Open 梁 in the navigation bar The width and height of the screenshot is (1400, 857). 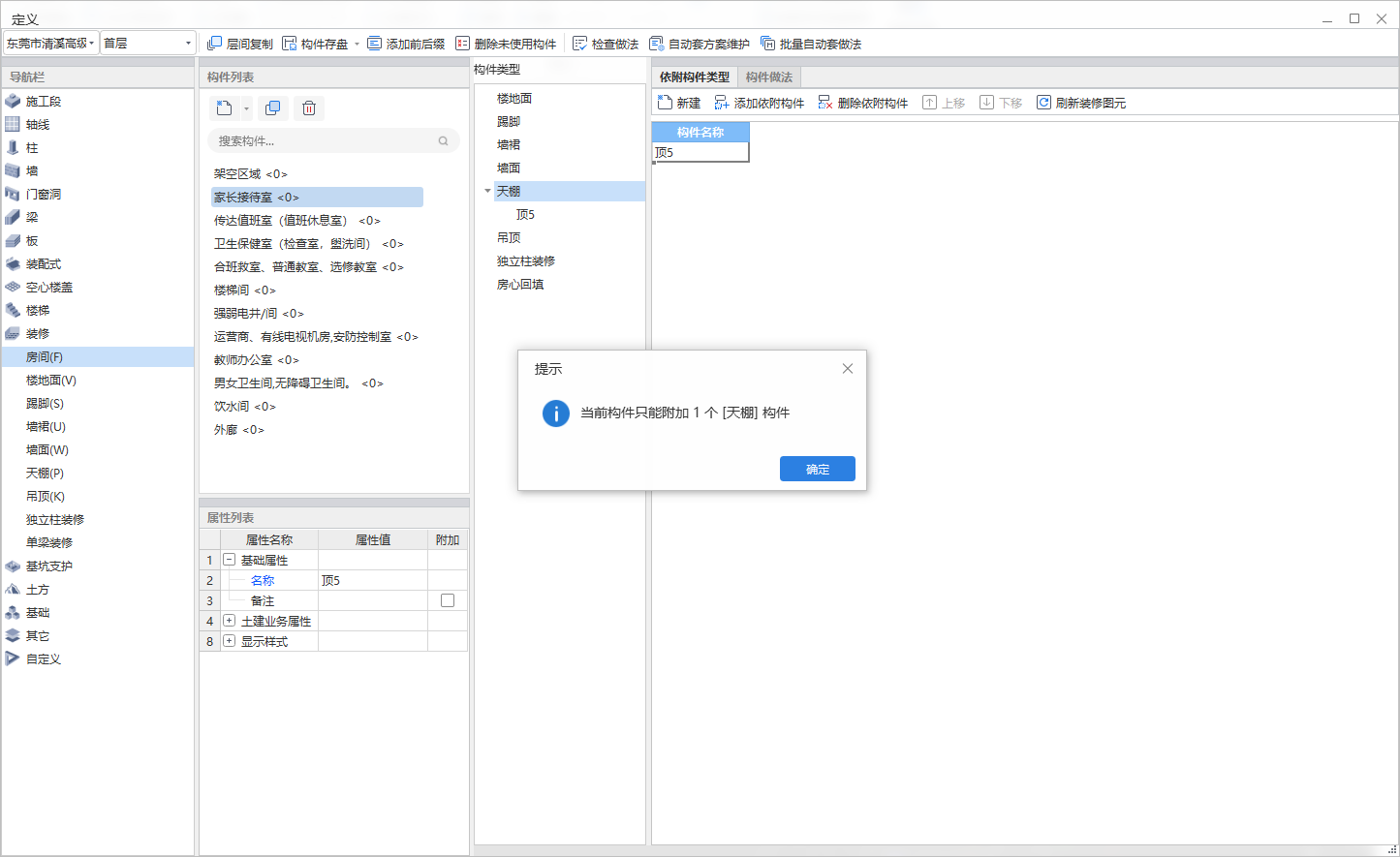click(32, 217)
